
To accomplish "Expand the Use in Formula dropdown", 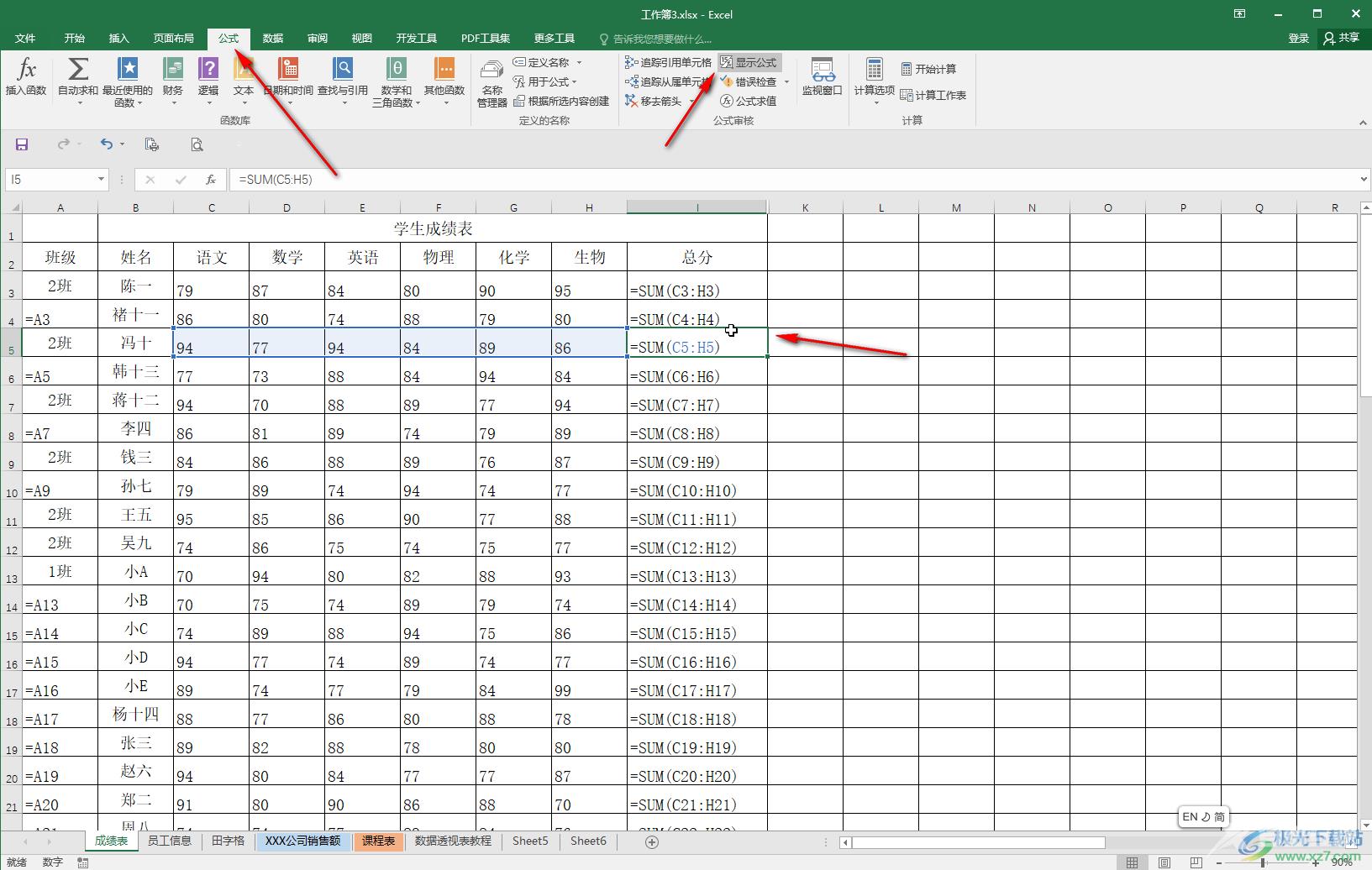I will (575, 81).
